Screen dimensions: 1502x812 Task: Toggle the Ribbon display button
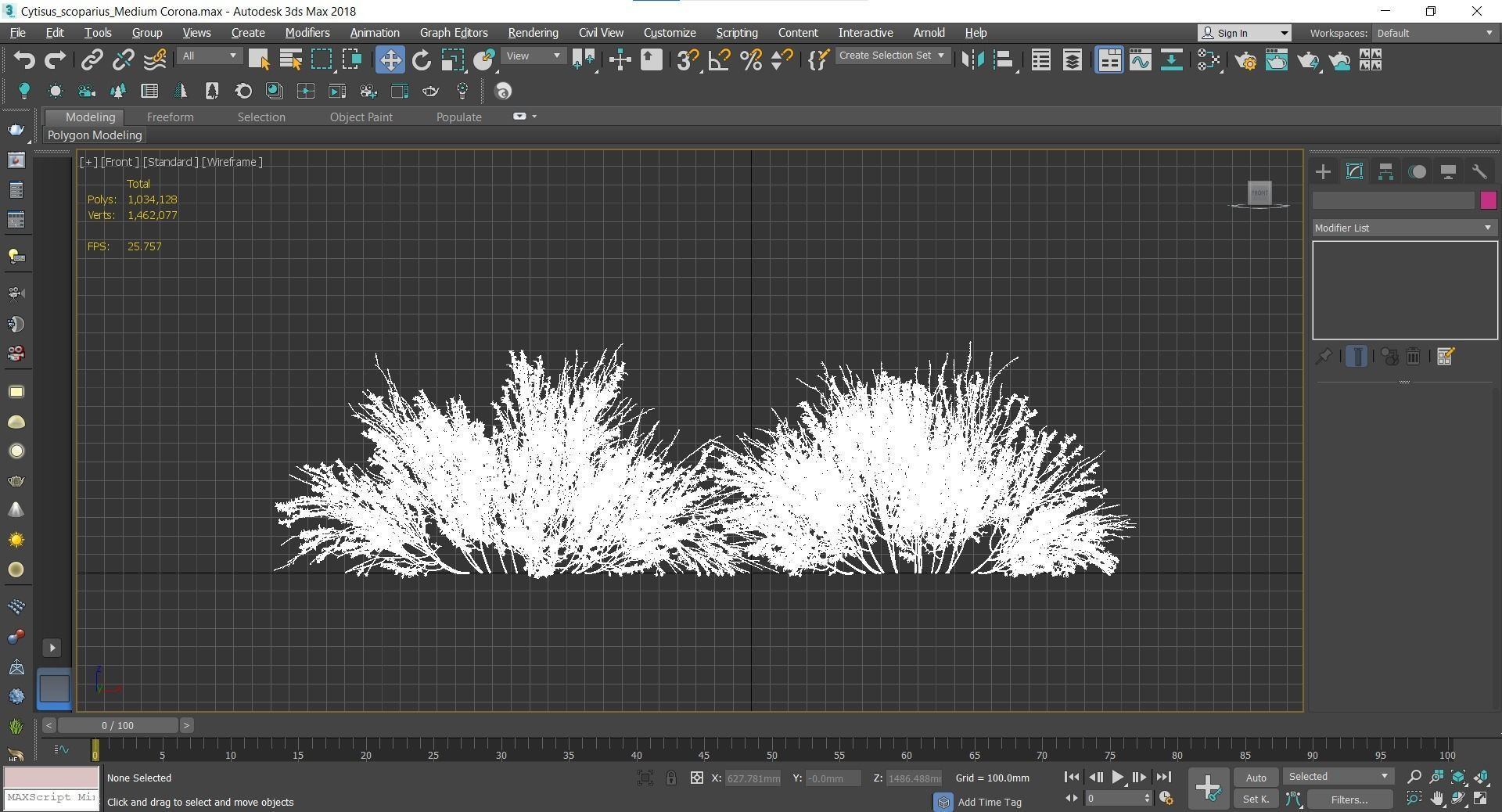(1109, 60)
